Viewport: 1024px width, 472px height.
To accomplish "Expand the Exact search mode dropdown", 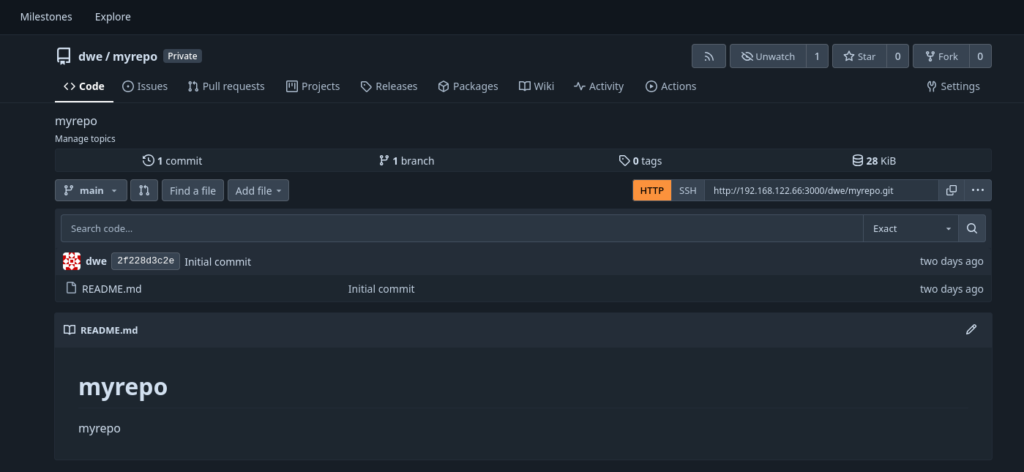I will point(911,228).
